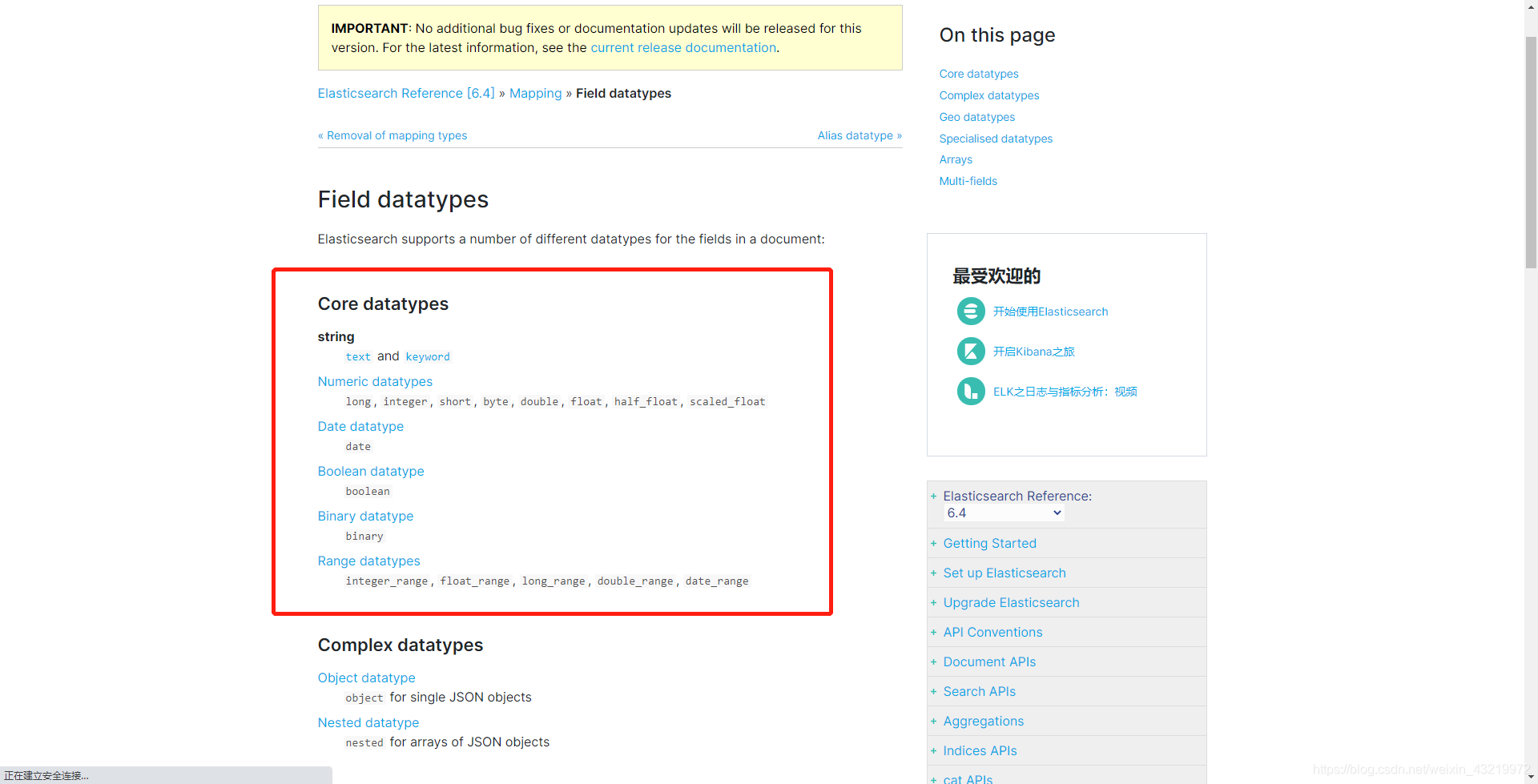The height and width of the screenshot is (784, 1538).
Task: Click the Kibana logo icon
Action: pos(971,351)
